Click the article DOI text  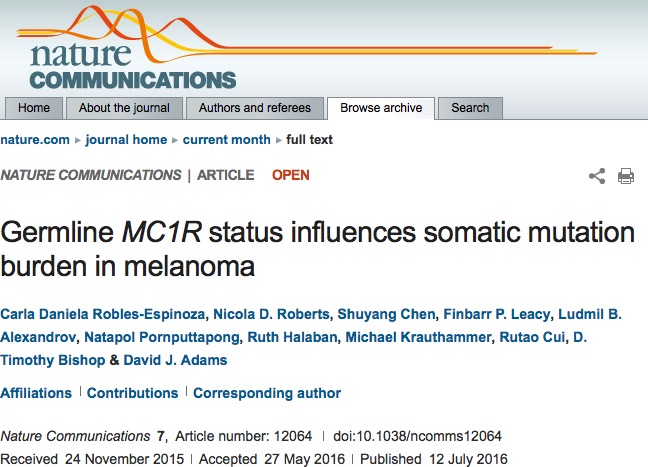[x=417, y=436]
